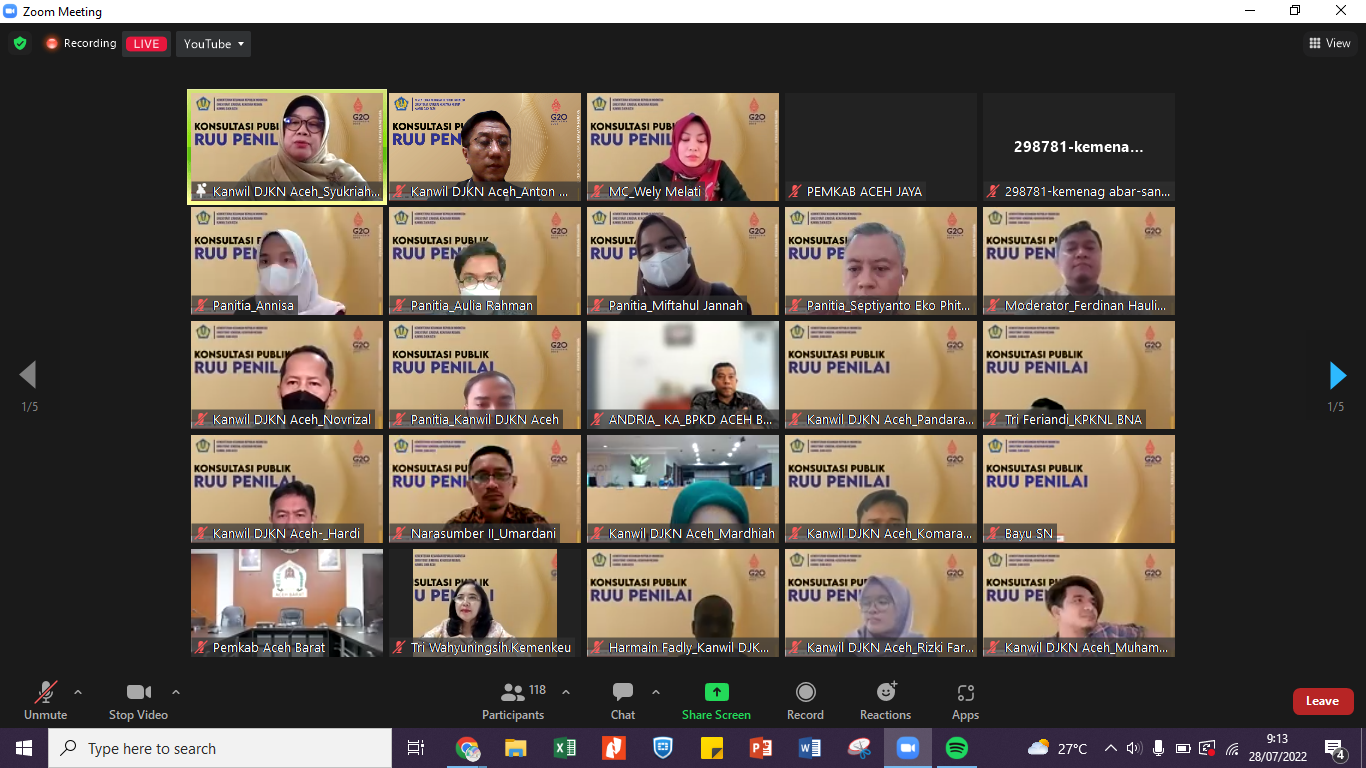Expand audio options arrow beside Unmute
Image resolution: width=1366 pixels, height=768 pixels.
coord(78,692)
